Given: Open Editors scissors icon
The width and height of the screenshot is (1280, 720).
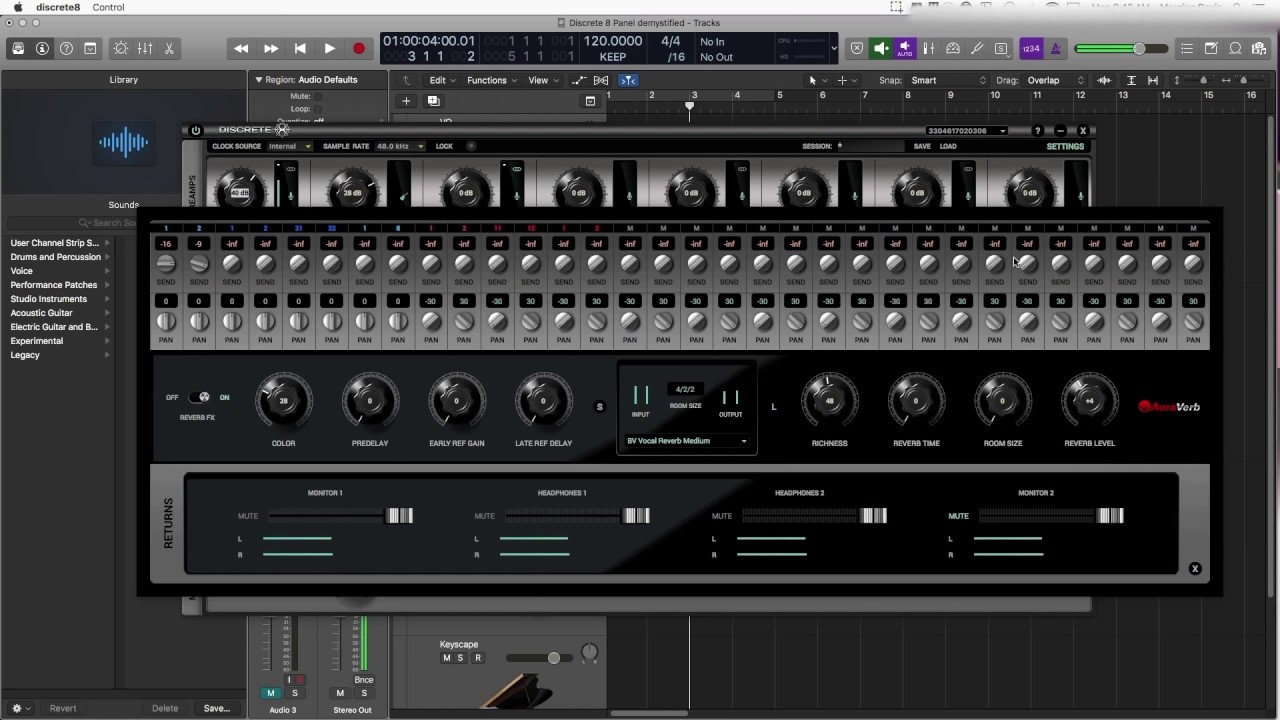Looking at the screenshot, I should [169, 48].
